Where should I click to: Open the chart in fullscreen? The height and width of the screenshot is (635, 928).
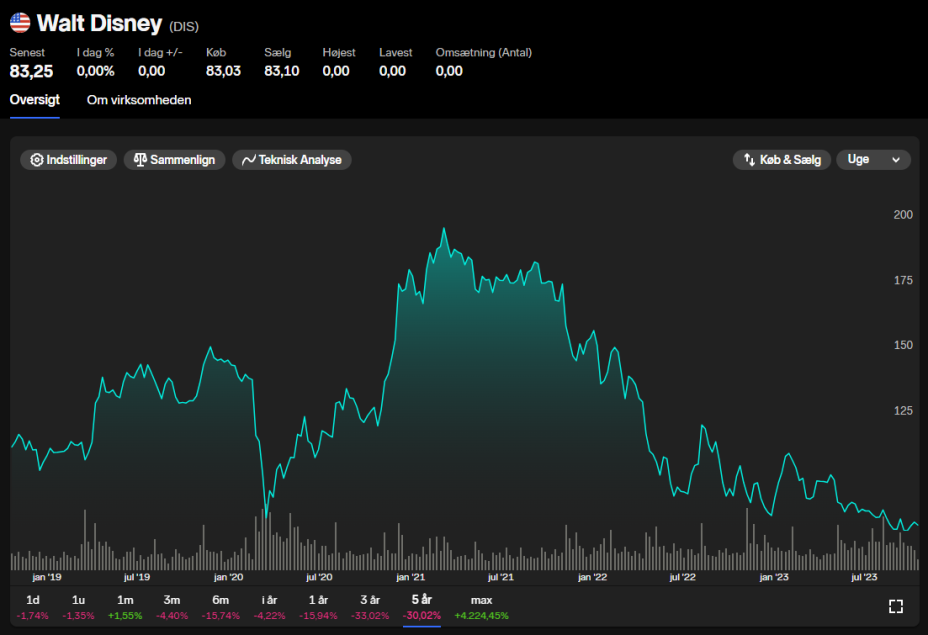click(x=895, y=607)
